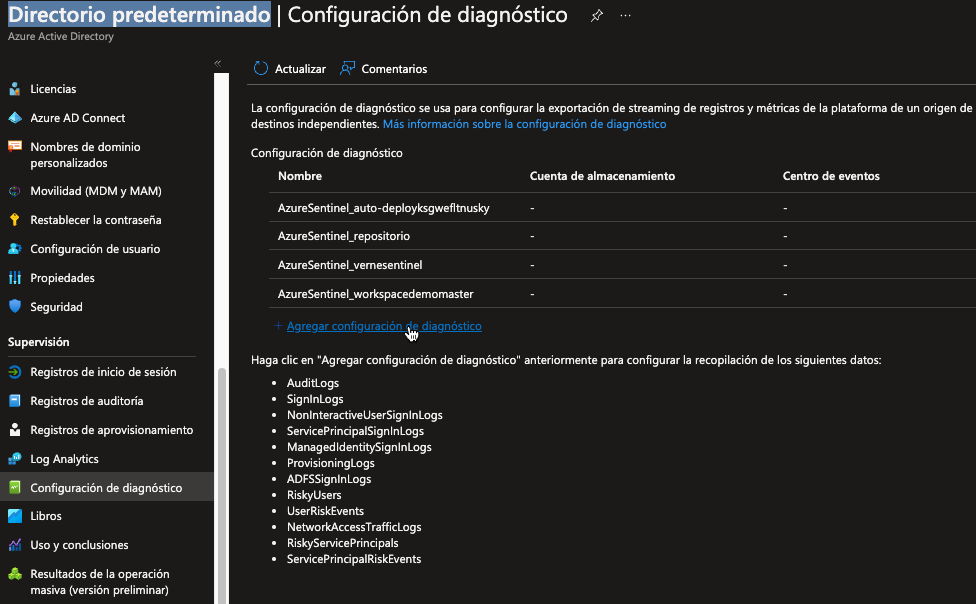Click the Actualizar refresh icon
The height and width of the screenshot is (604, 976).
coord(261,69)
